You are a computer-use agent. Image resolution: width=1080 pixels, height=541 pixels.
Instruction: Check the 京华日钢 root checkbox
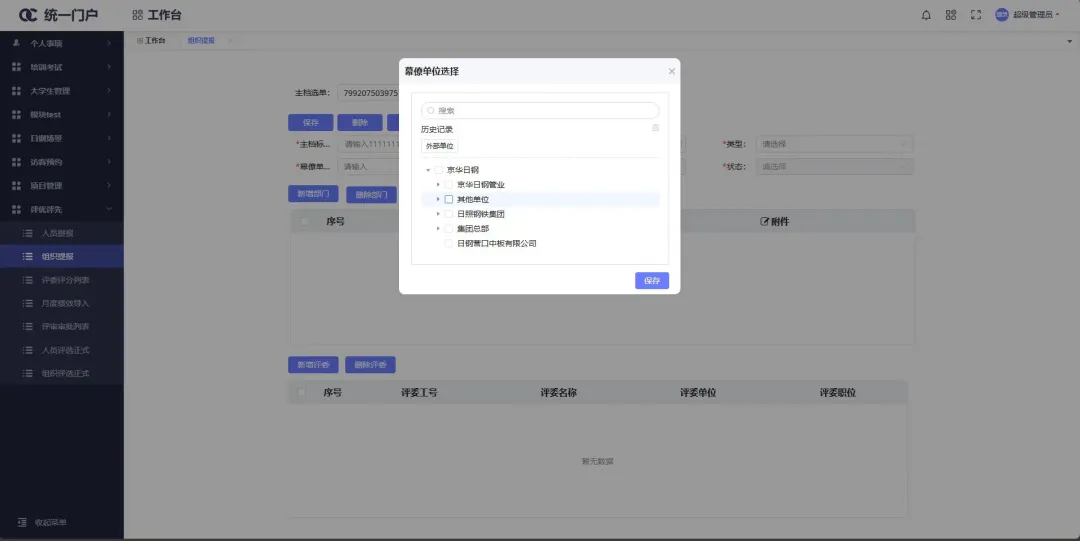(438, 170)
